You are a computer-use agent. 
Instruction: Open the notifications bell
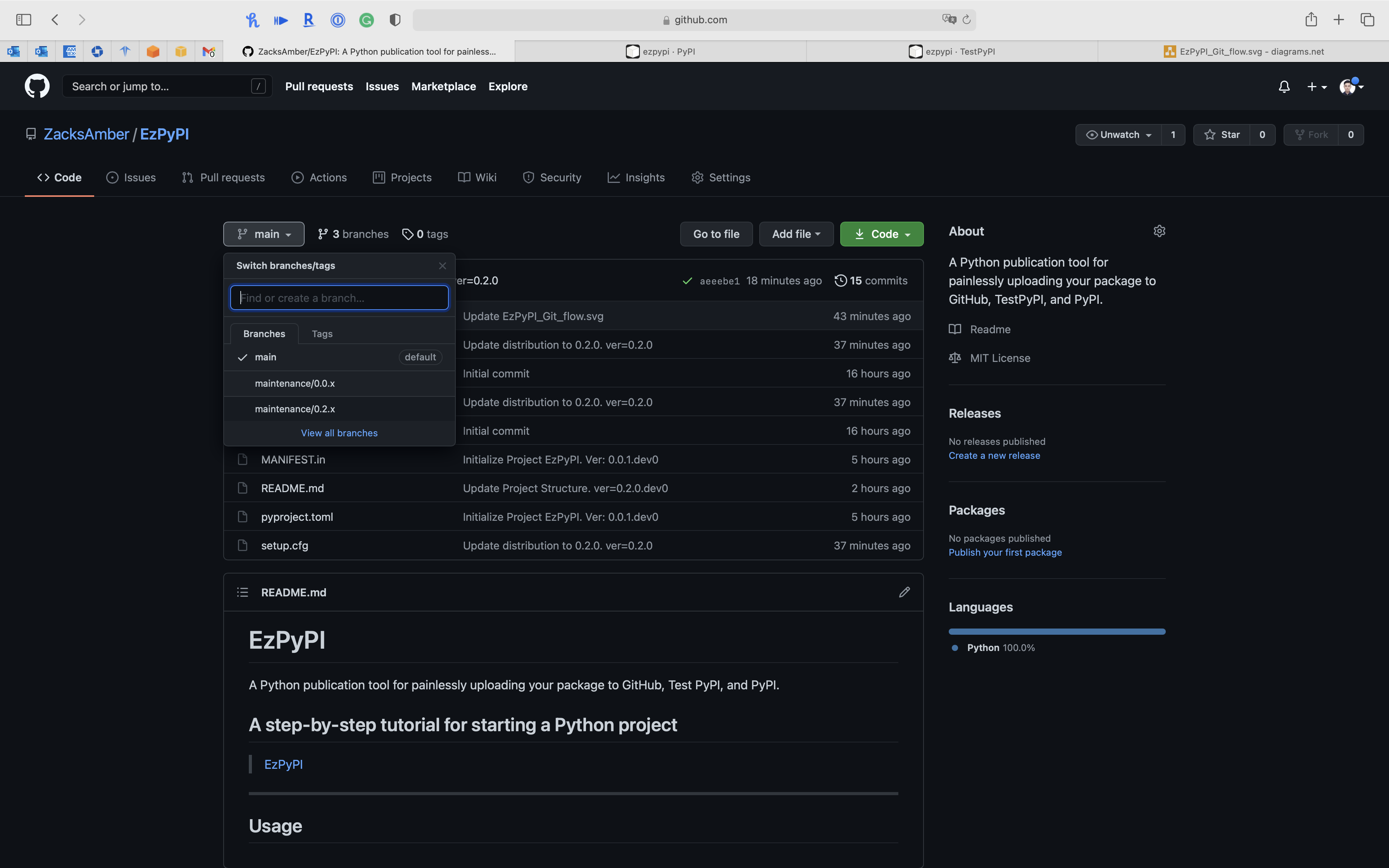click(x=1284, y=87)
